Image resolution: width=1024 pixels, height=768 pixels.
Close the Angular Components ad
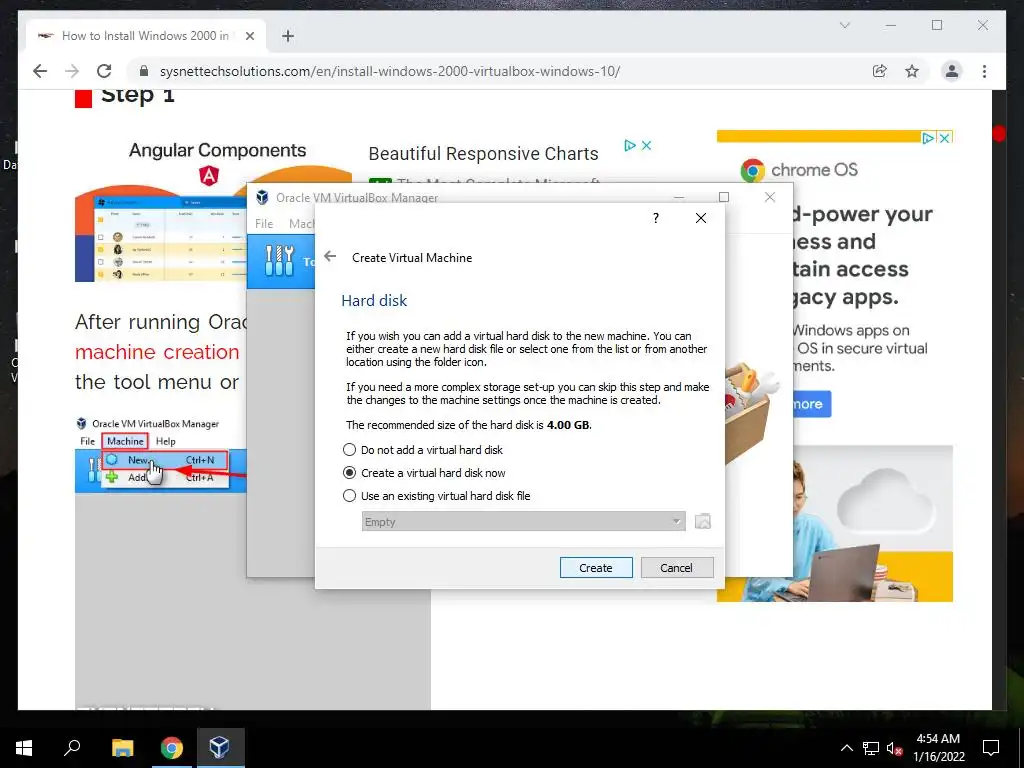[x=647, y=145]
